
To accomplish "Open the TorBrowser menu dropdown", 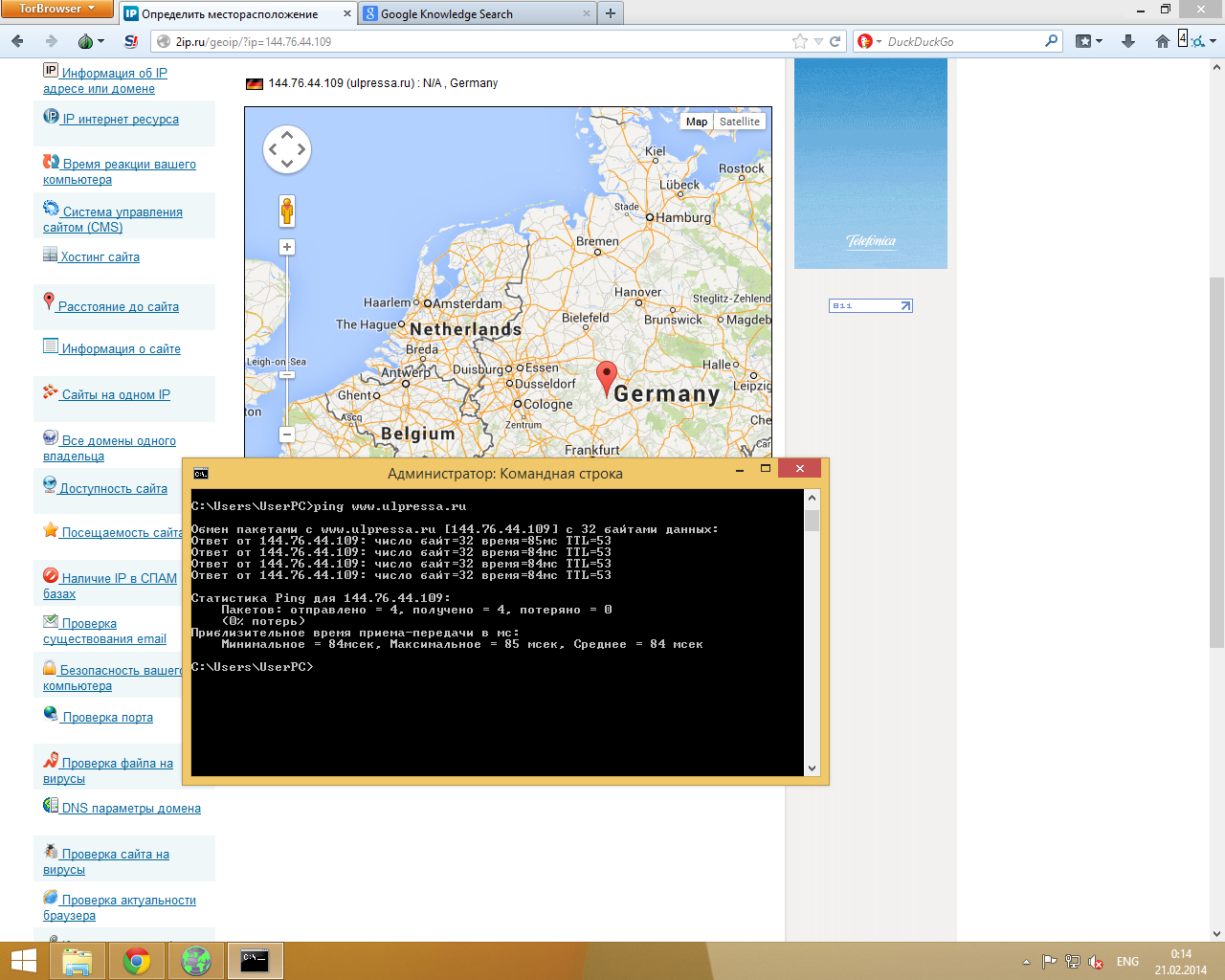I will coord(57,8).
